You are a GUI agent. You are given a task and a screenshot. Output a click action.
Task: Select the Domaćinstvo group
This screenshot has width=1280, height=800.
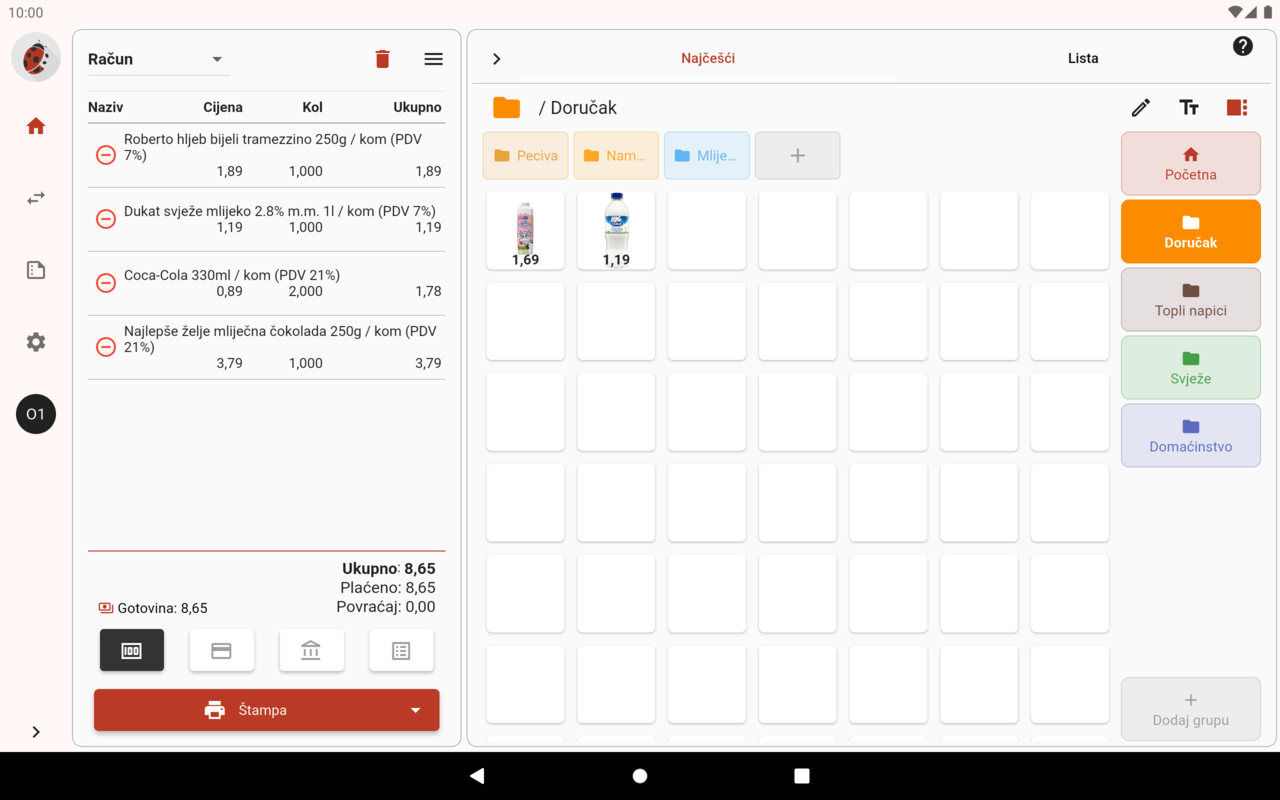[1191, 436]
